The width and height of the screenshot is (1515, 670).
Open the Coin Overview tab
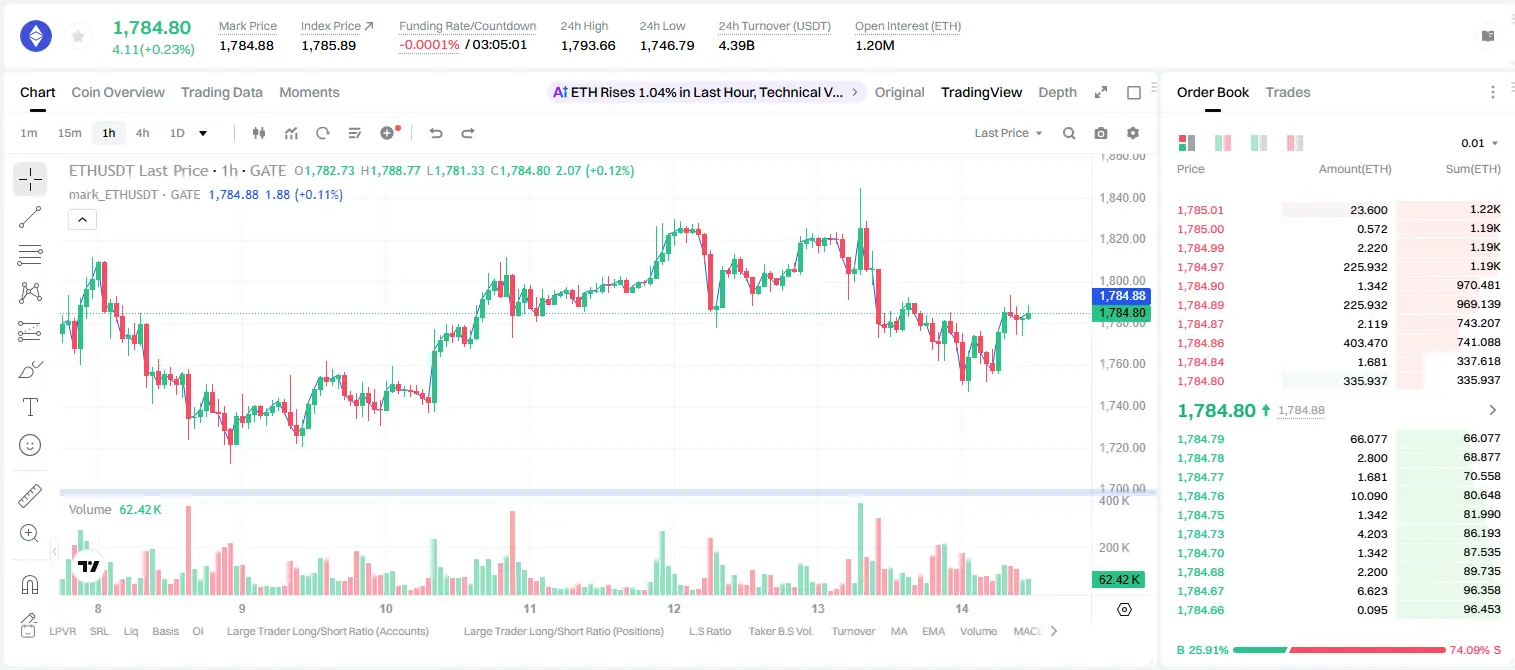click(x=118, y=92)
